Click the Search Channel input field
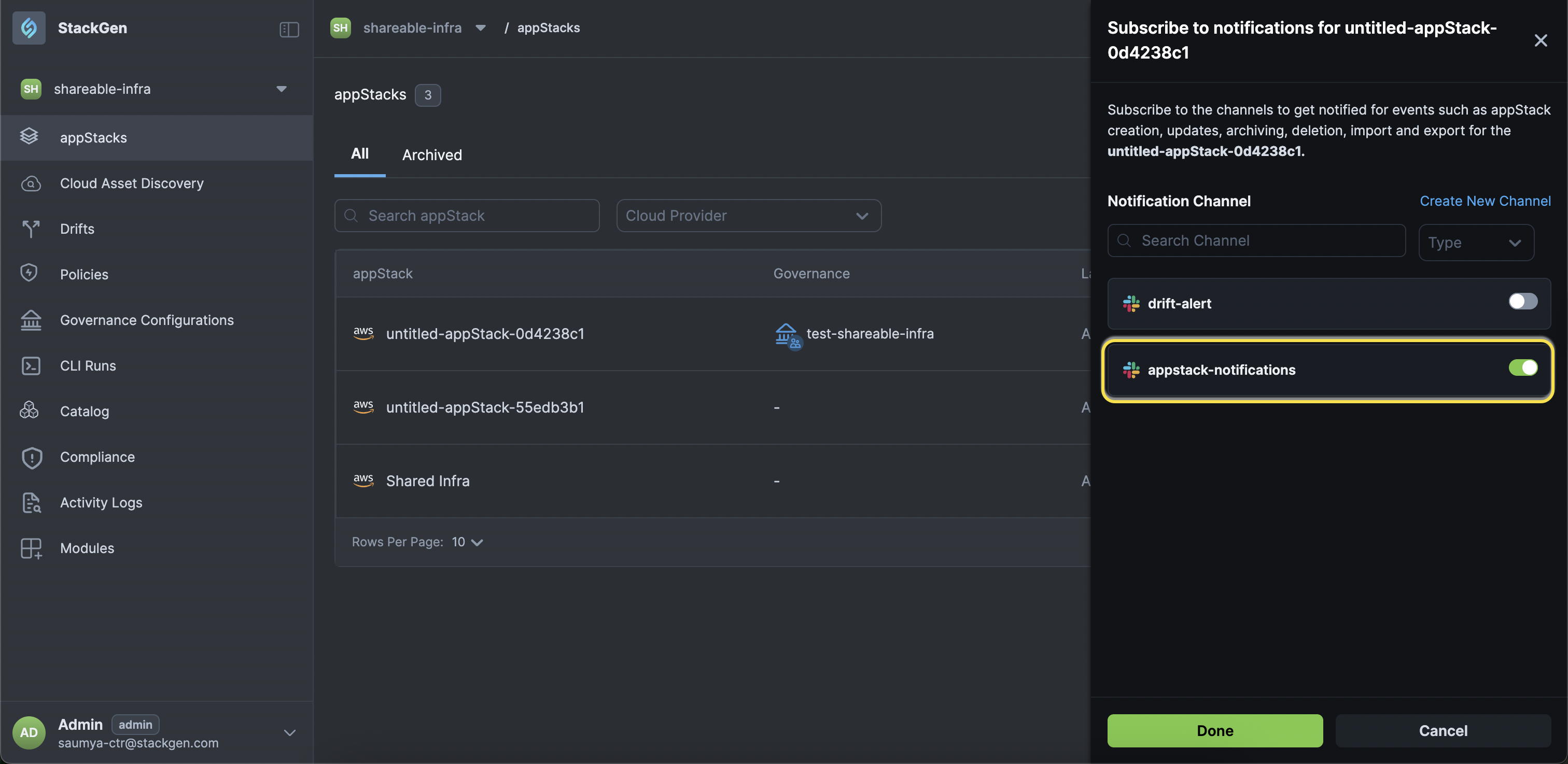 click(1256, 240)
